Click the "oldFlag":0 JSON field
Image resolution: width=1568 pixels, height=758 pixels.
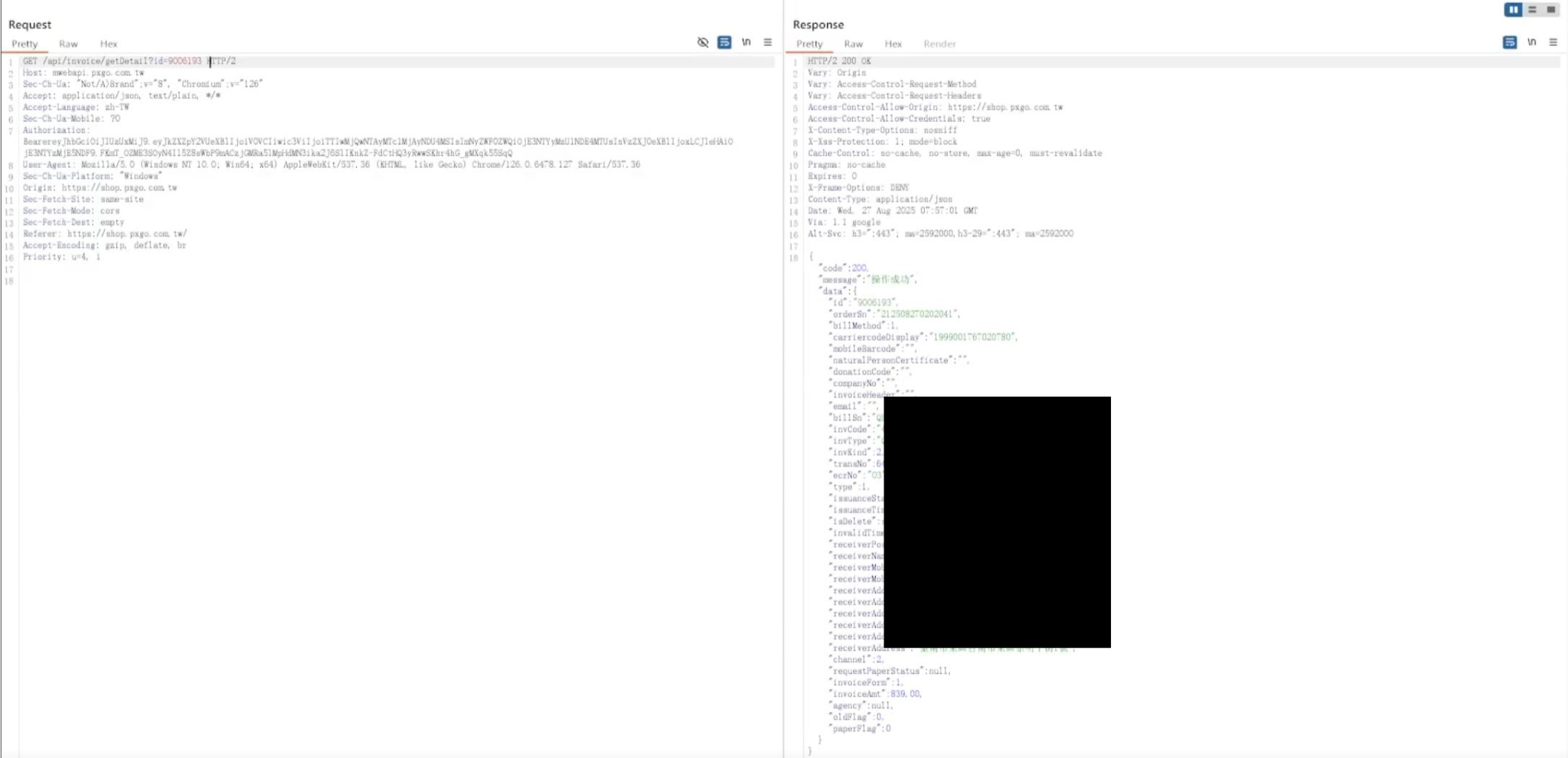click(857, 717)
